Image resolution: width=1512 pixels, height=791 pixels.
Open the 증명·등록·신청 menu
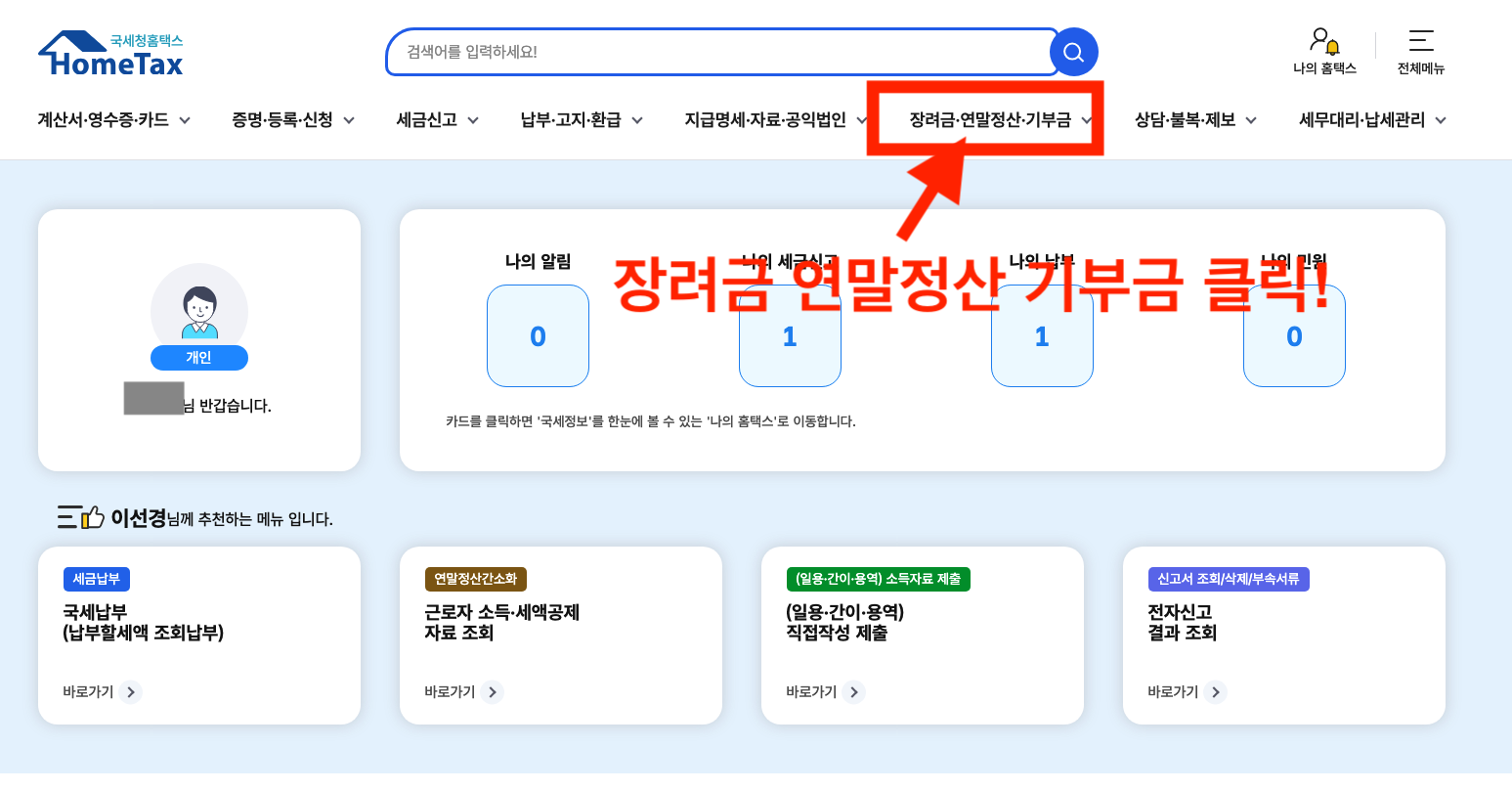click(x=283, y=121)
